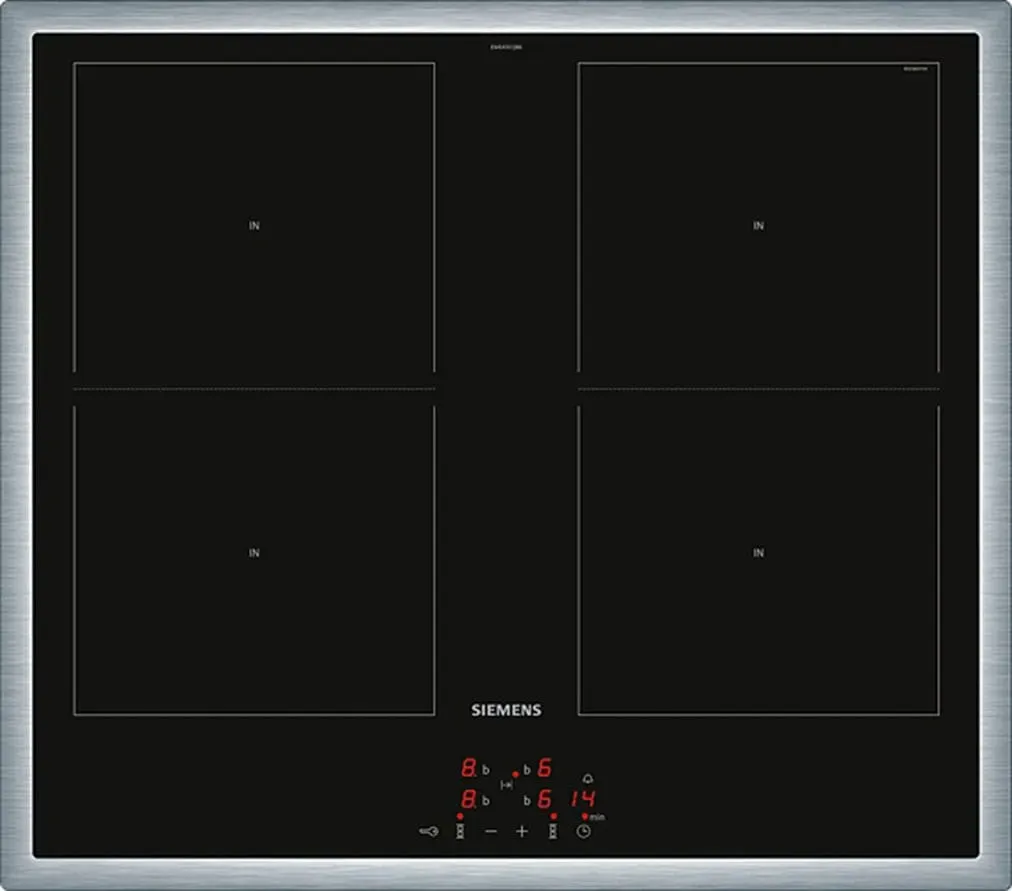Viewport: 1012px width, 891px height.
Task: Tap the zone-link symbol between the displays
Action: (x=507, y=785)
